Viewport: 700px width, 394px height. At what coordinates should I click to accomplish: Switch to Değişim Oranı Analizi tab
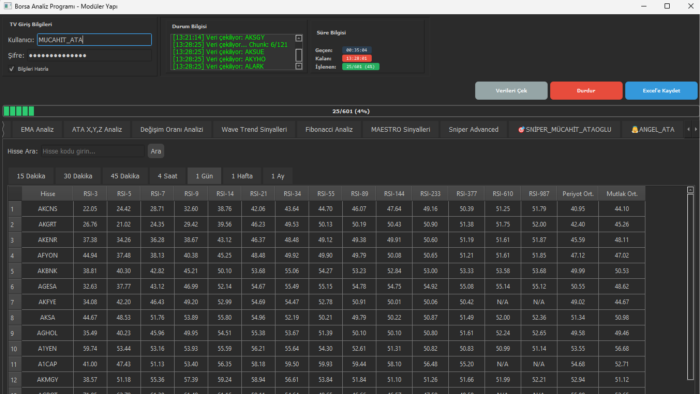click(x=171, y=129)
